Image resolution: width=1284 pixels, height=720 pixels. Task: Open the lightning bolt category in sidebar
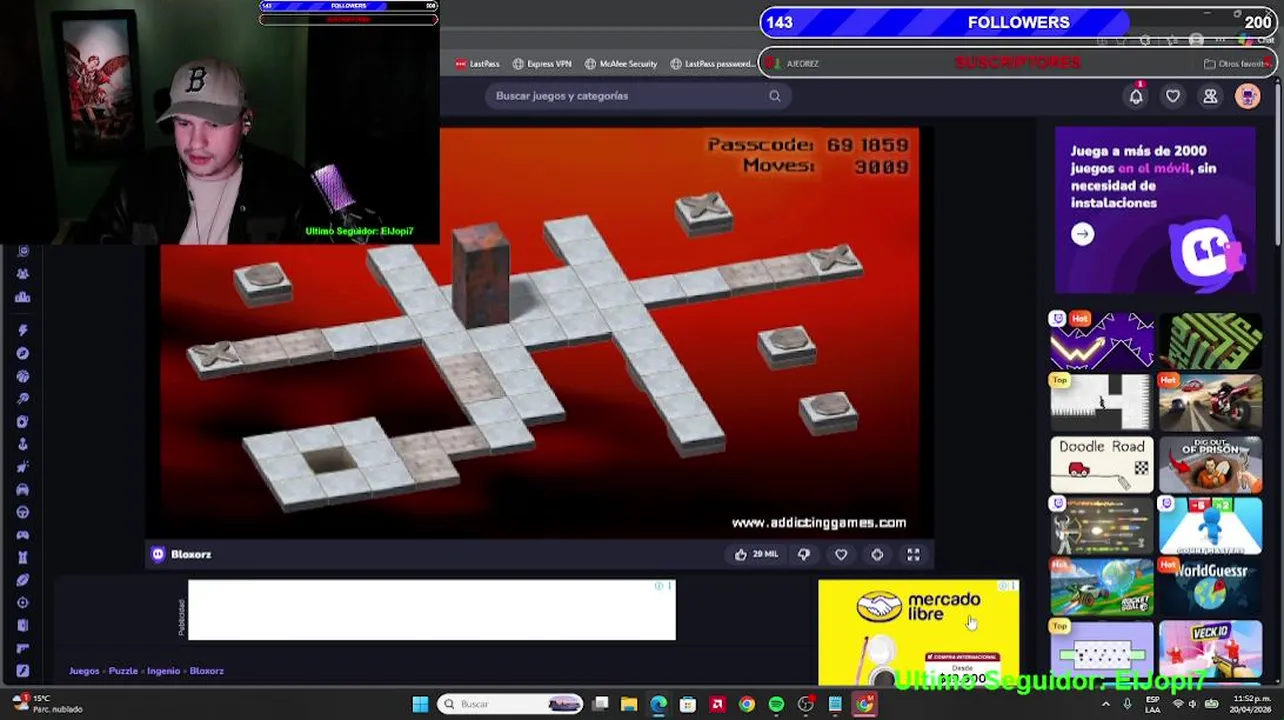pyautogui.click(x=22, y=330)
